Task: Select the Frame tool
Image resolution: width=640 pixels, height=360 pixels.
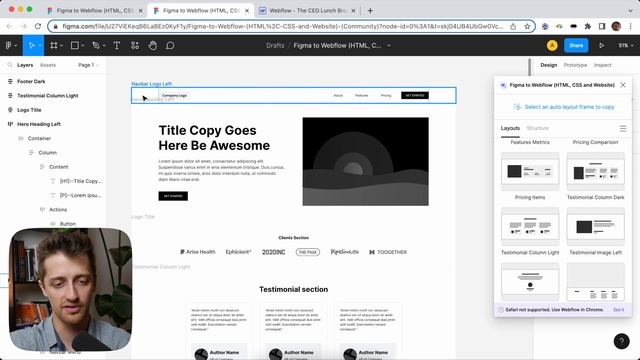Action: coord(53,46)
